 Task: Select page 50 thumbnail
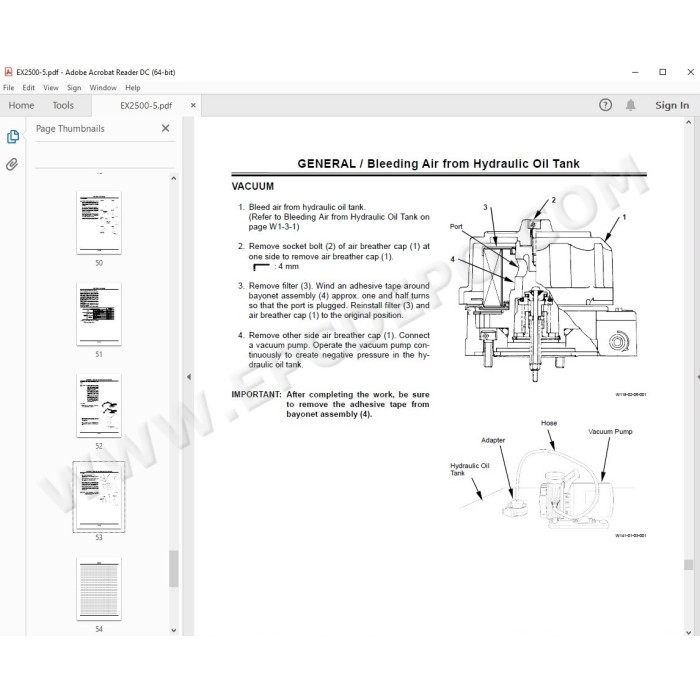(x=99, y=223)
